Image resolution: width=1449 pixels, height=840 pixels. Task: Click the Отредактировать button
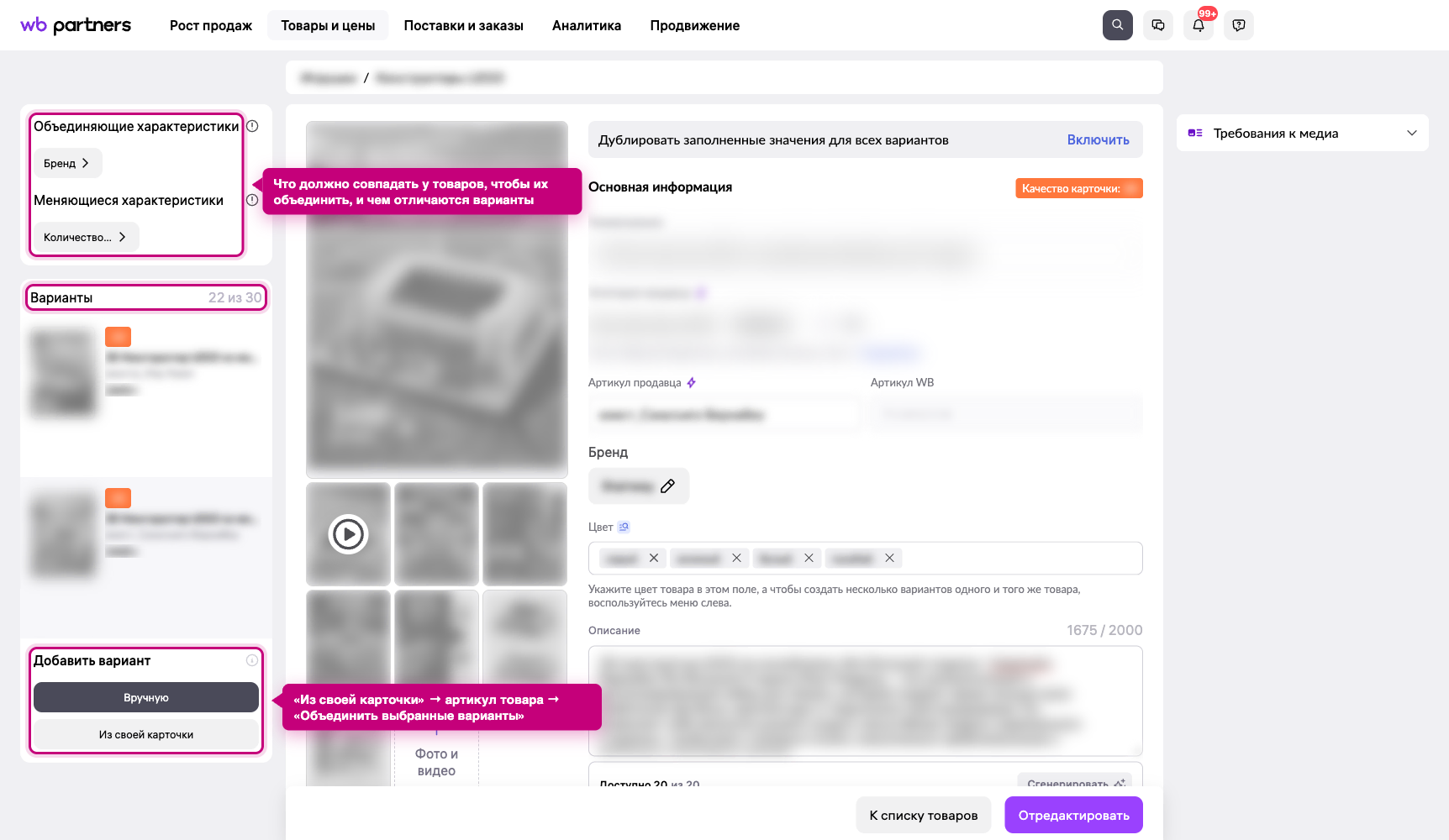pos(1073,815)
